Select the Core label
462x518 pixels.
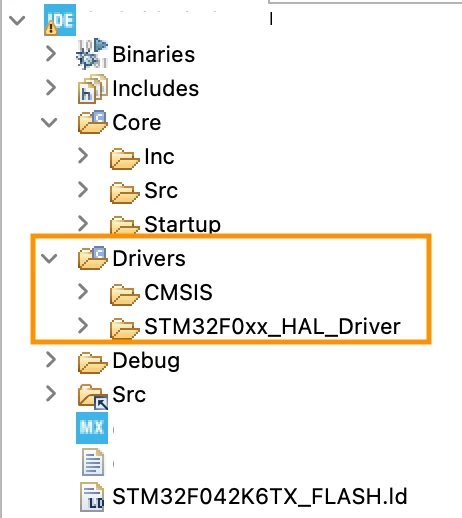(x=137, y=122)
